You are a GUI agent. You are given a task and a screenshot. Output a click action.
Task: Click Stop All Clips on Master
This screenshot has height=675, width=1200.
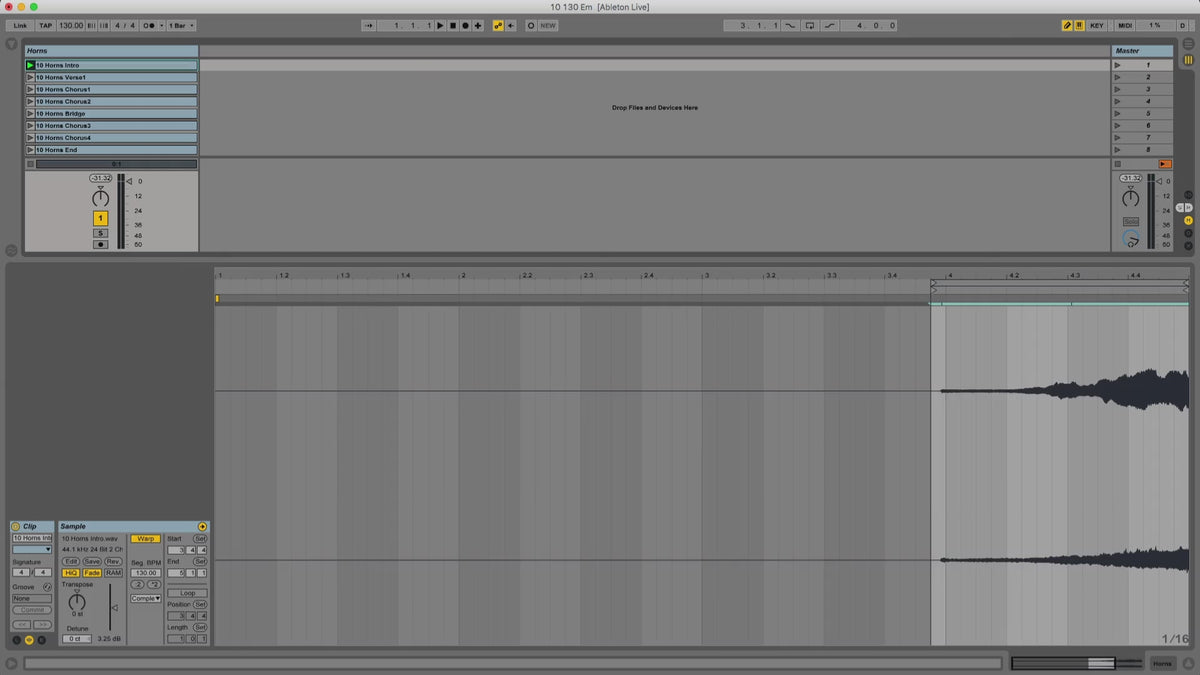1164,163
